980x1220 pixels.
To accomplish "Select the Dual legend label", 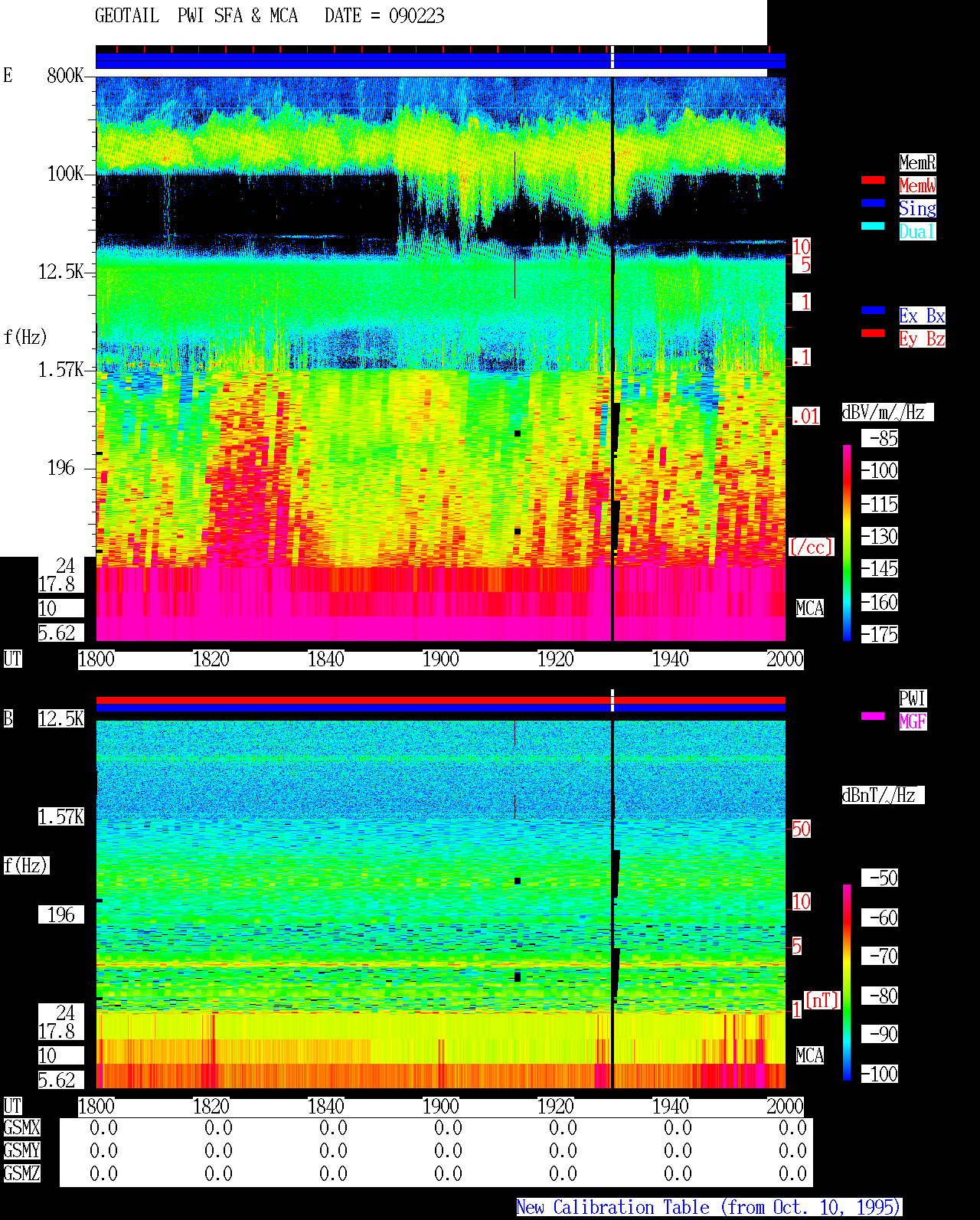I will coord(917,231).
